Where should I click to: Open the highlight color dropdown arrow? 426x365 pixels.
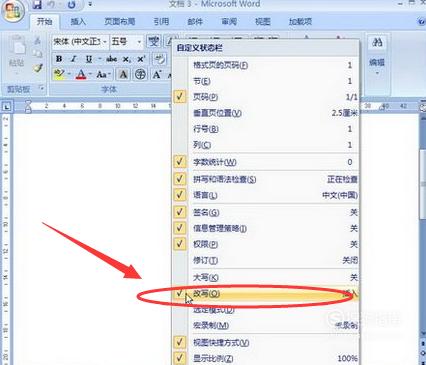pos(69,74)
